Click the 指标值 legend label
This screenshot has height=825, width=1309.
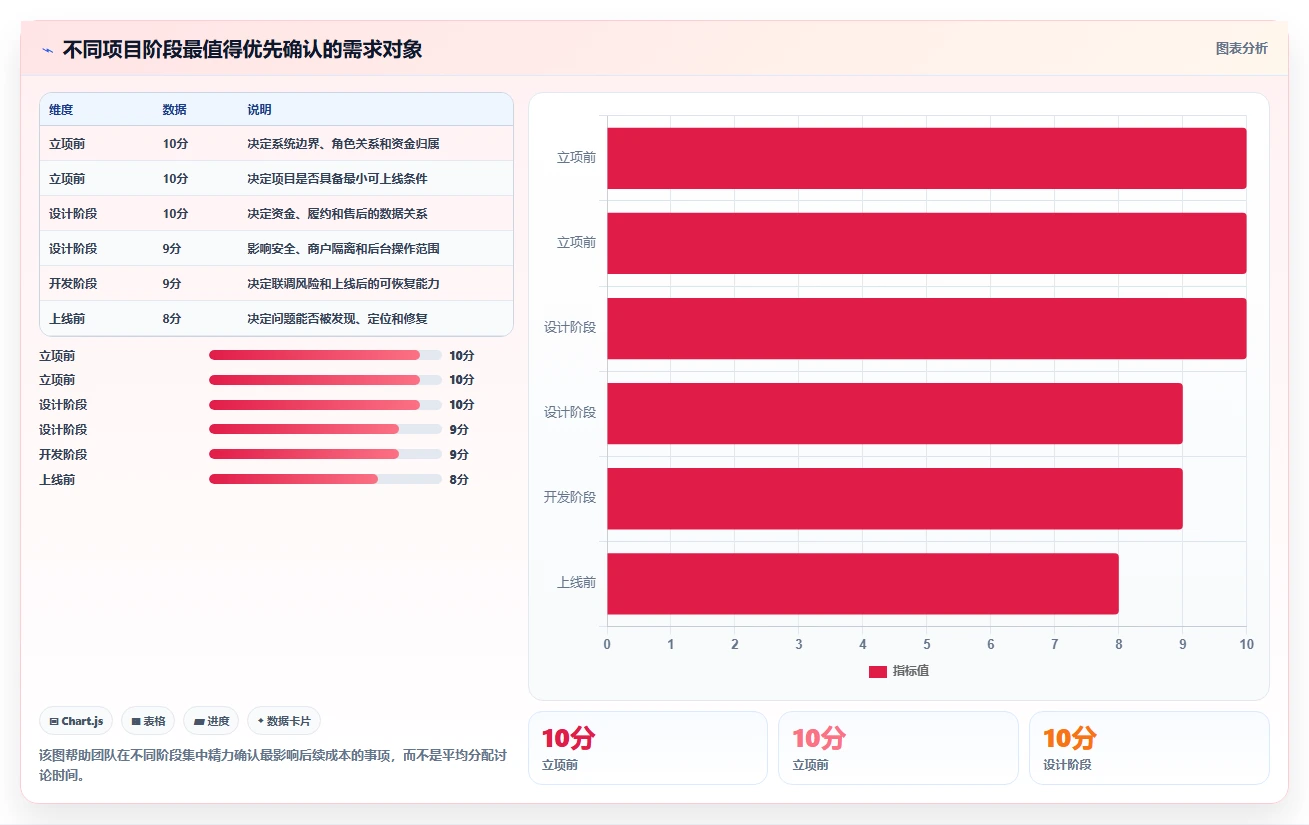coord(911,671)
